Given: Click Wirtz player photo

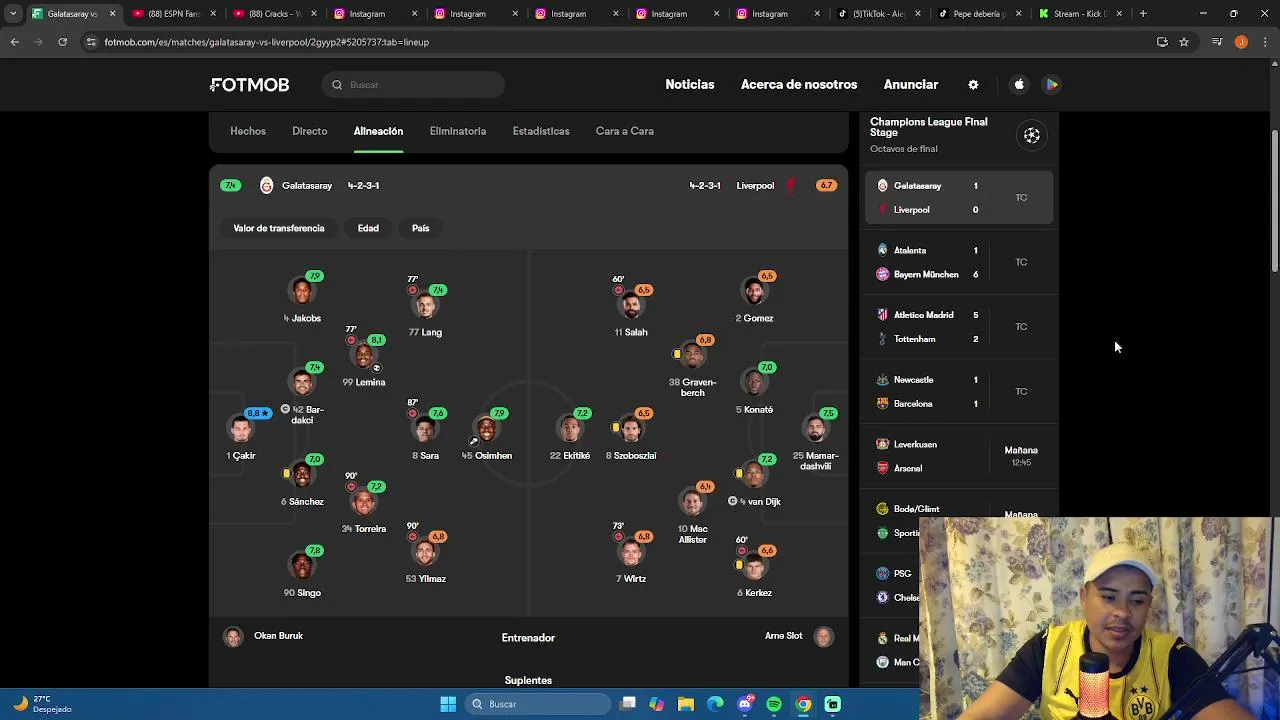Looking at the screenshot, I should pyautogui.click(x=631, y=553).
